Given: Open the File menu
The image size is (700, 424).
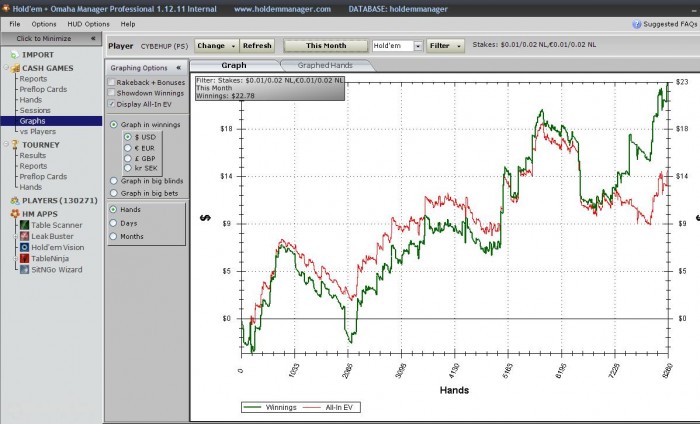Looking at the screenshot, I should pos(15,24).
